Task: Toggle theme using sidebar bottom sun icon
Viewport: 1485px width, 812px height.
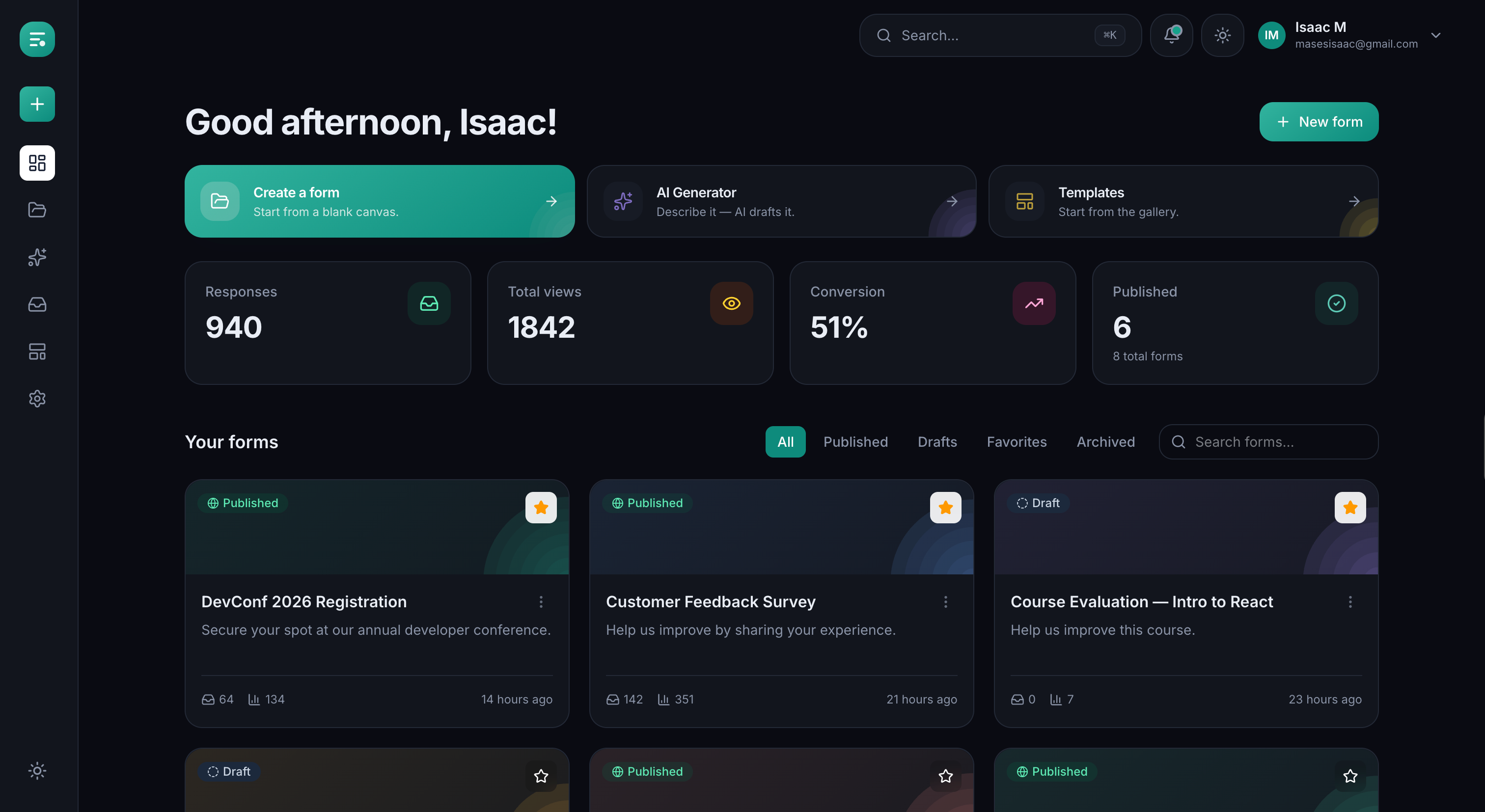Action: 37,770
